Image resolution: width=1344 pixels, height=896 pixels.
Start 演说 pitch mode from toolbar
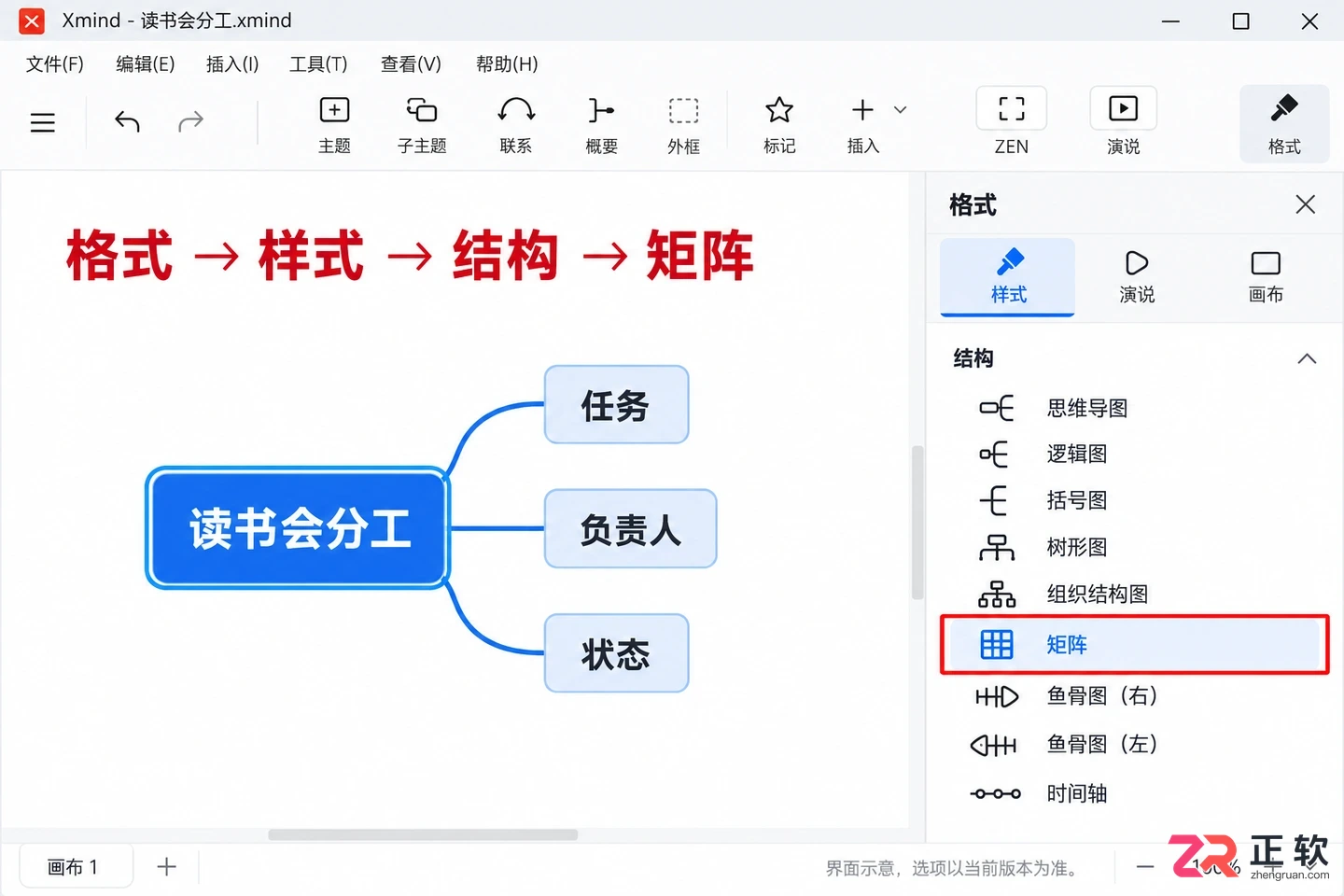pyautogui.click(x=1124, y=122)
